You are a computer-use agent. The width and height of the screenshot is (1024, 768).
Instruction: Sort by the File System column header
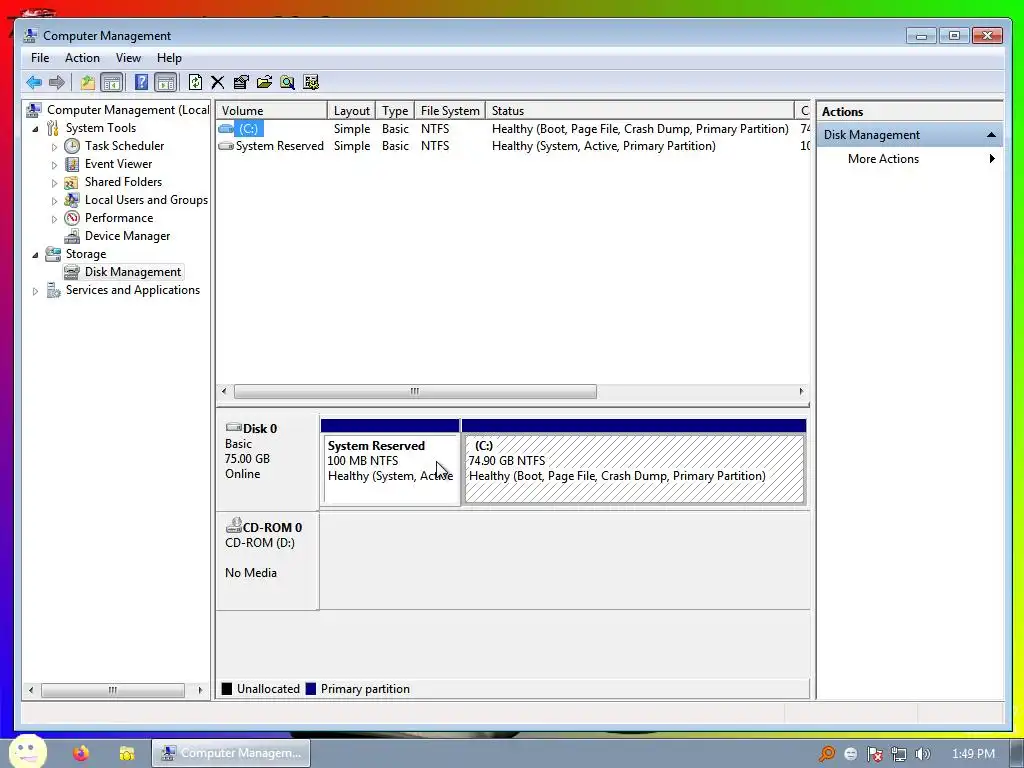pyautogui.click(x=450, y=110)
